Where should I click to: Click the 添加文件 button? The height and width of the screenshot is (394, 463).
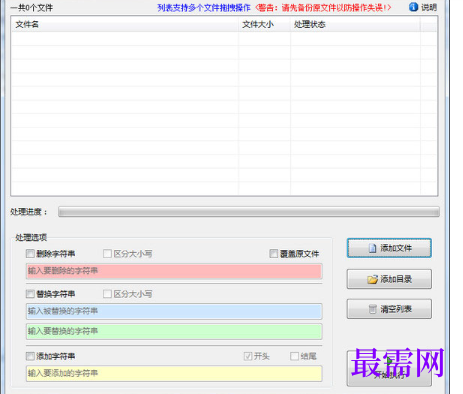pyautogui.click(x=389, y=248)
